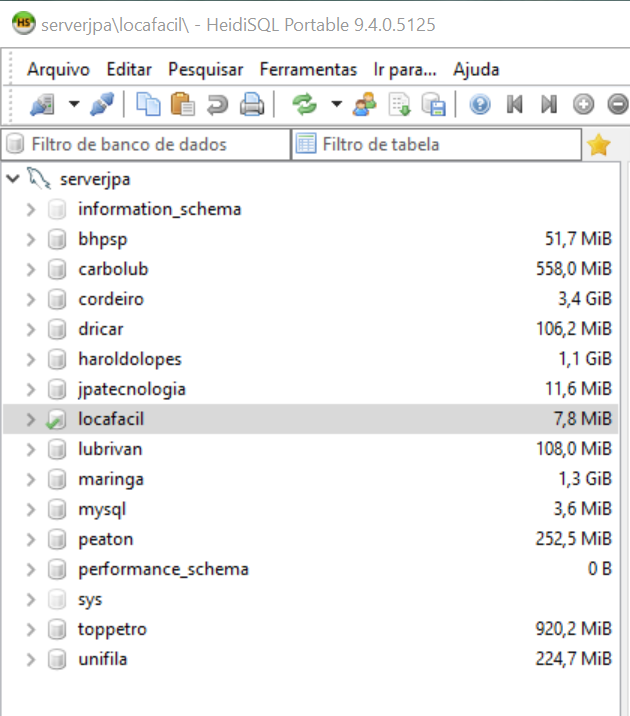Select the mysql database
The height and width of the screenshot is (716, 630).
(102, 510)
